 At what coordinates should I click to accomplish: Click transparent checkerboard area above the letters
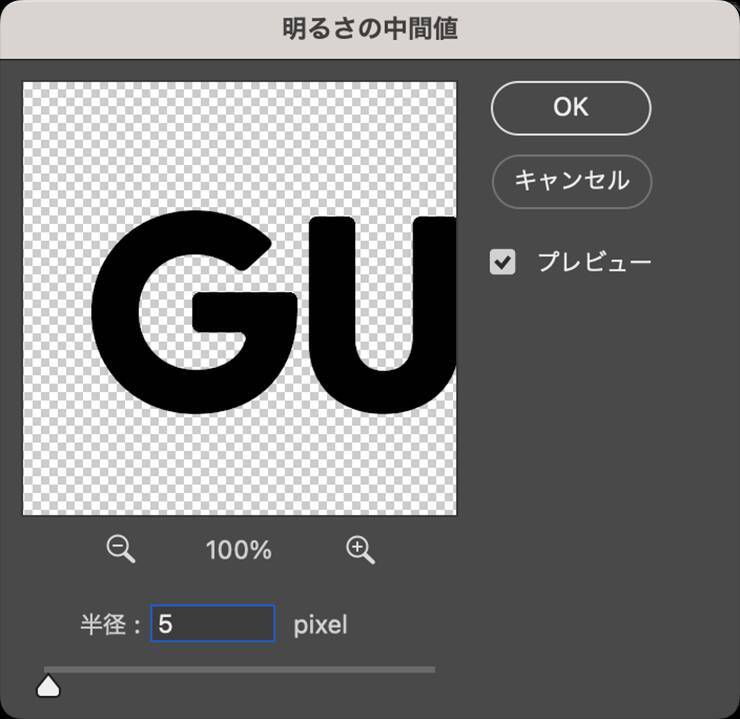click(x=240, y=140)
